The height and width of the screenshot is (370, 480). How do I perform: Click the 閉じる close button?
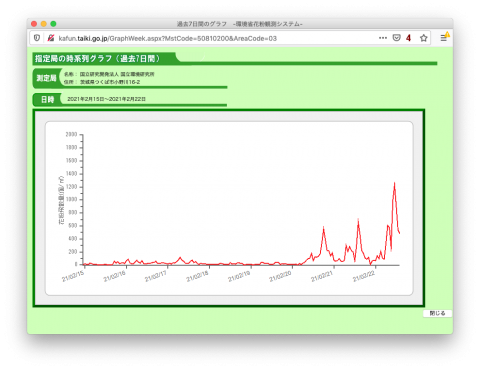437,313
